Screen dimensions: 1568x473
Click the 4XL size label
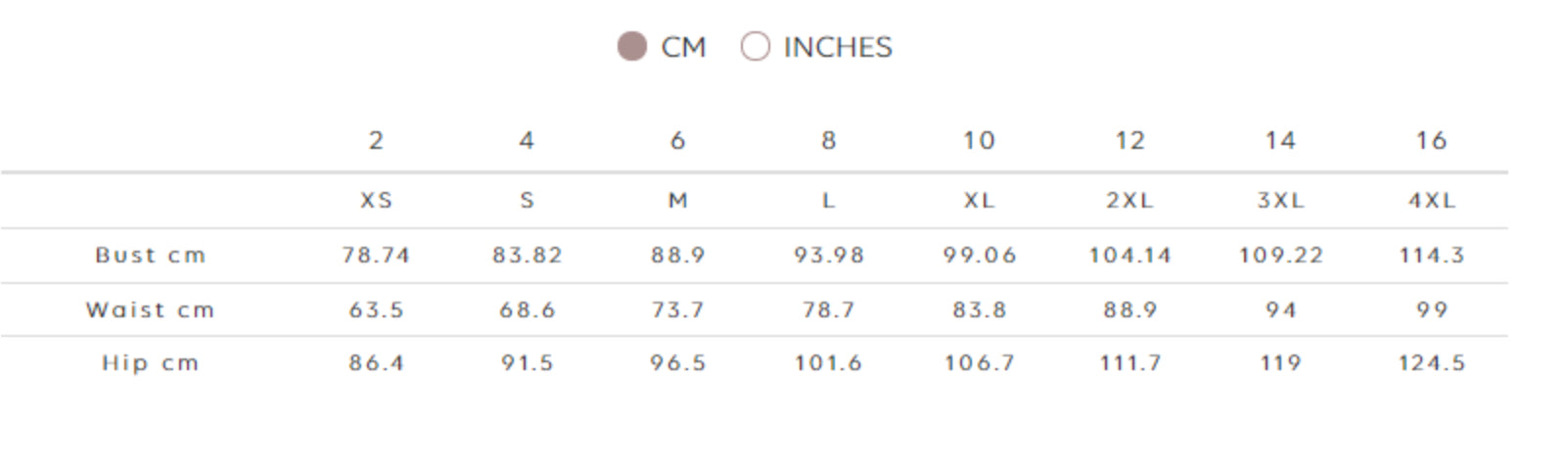[x=1431, y=201]
